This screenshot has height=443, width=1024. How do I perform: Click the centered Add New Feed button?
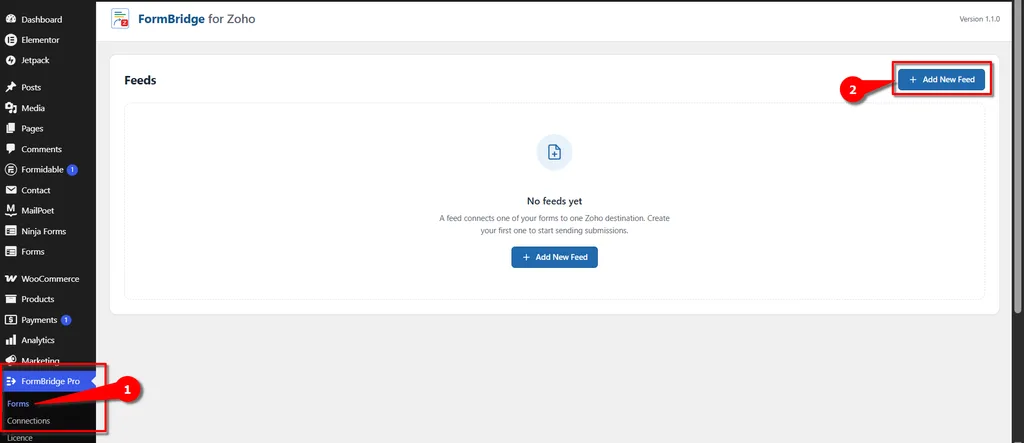(x=554, y=257)
